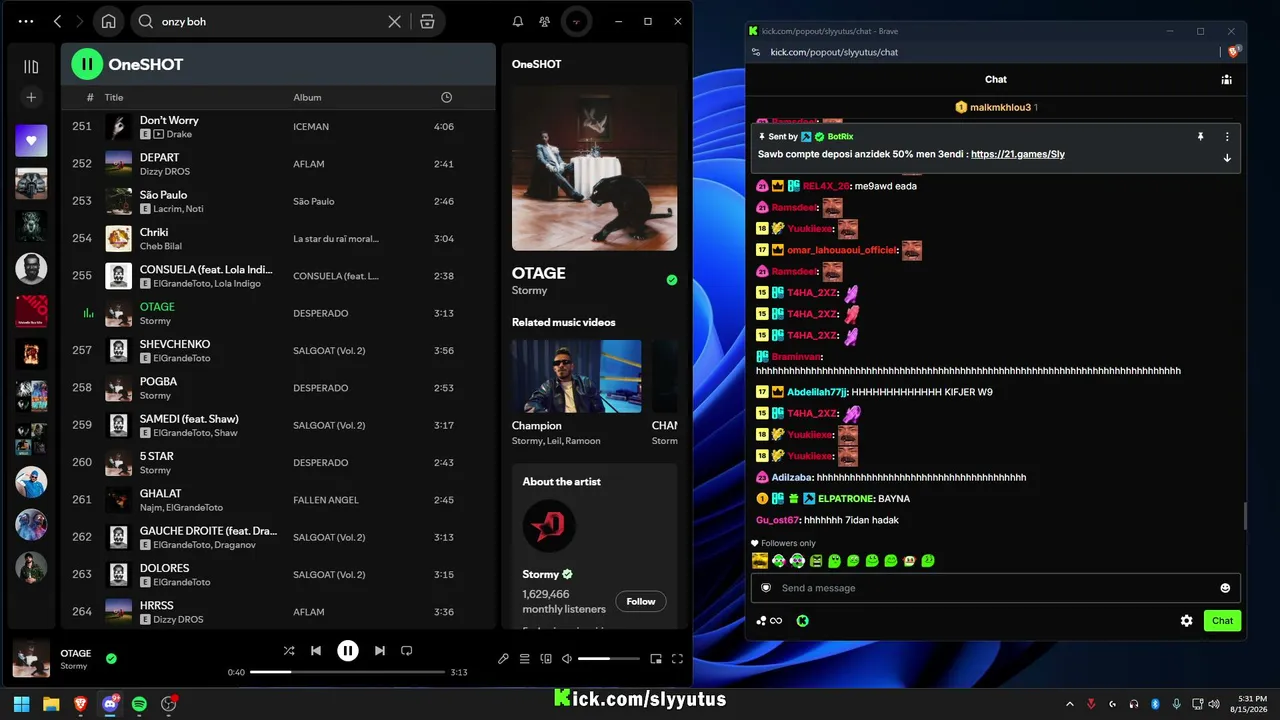Image resolution: width=1280 pixels, height=720 pixels.
Task: Toggle repeat mode
Action: [406, 651]
